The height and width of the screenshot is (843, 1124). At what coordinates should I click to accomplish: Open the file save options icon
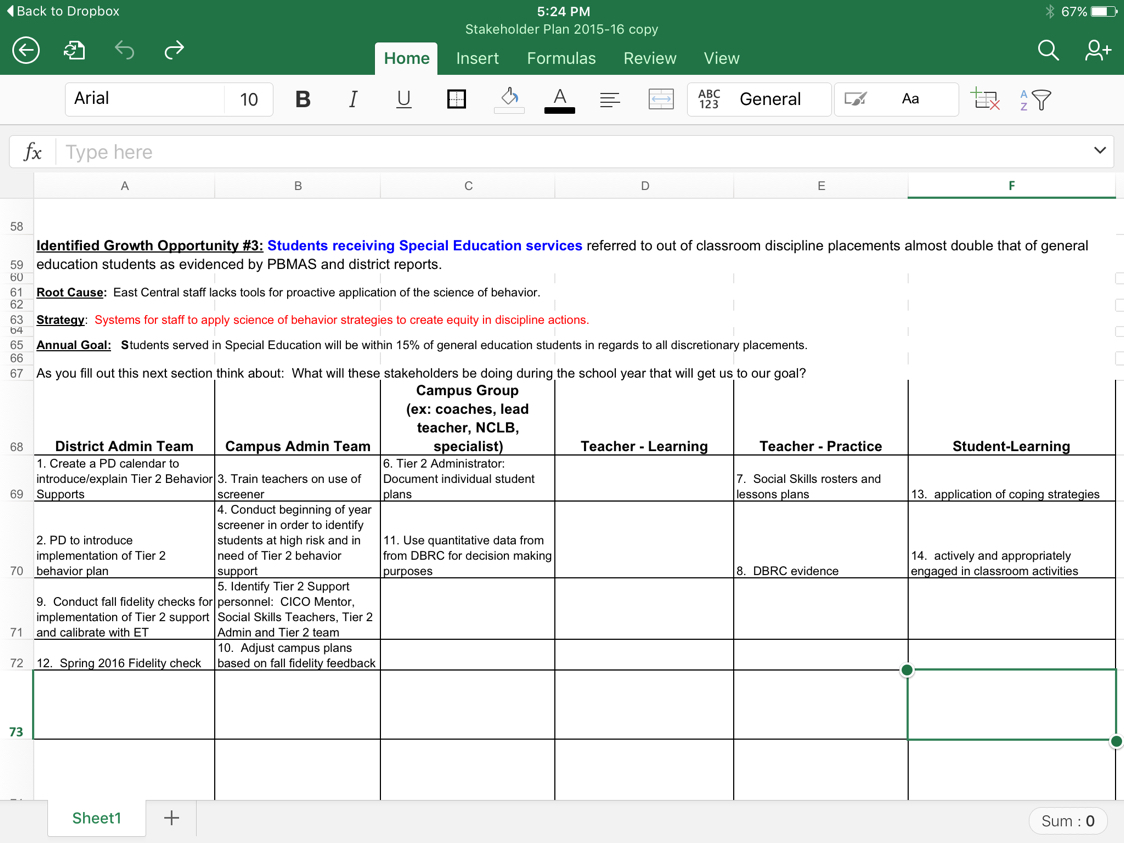tap(75, 50)
